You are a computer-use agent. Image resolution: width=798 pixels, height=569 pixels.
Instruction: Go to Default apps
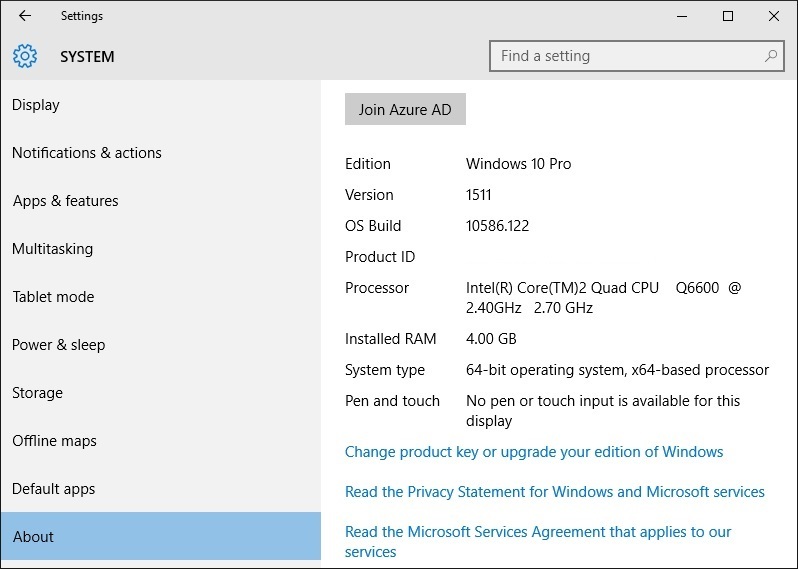point(54,489)
